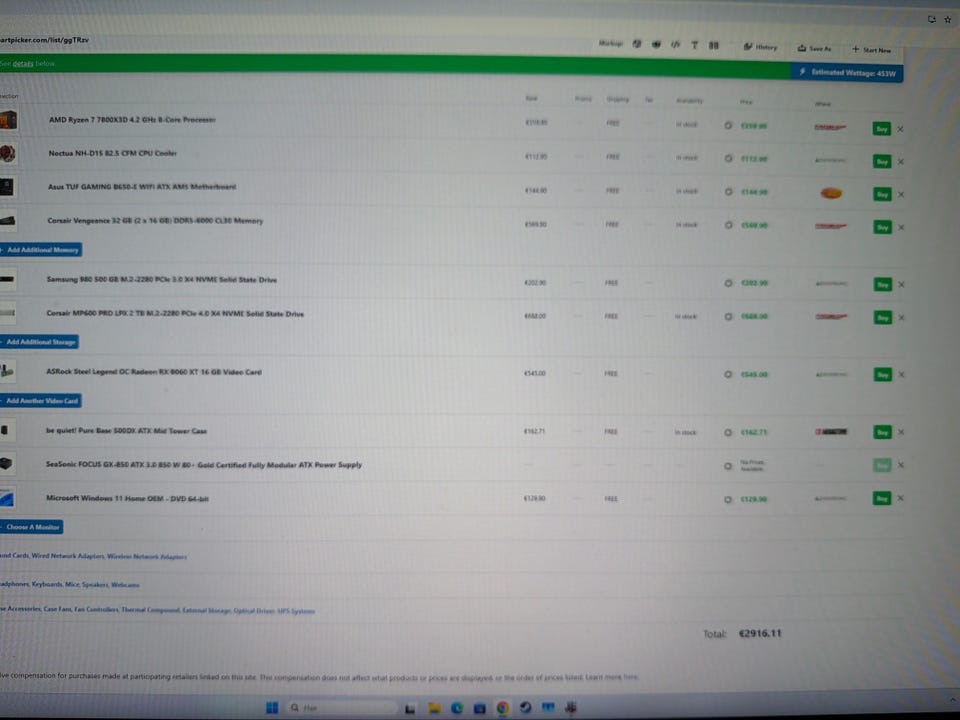Buy the be quiet! Pure Base case
Image resolution: width=960 pixels, height=720 pixels.
[x=882, y=432]
